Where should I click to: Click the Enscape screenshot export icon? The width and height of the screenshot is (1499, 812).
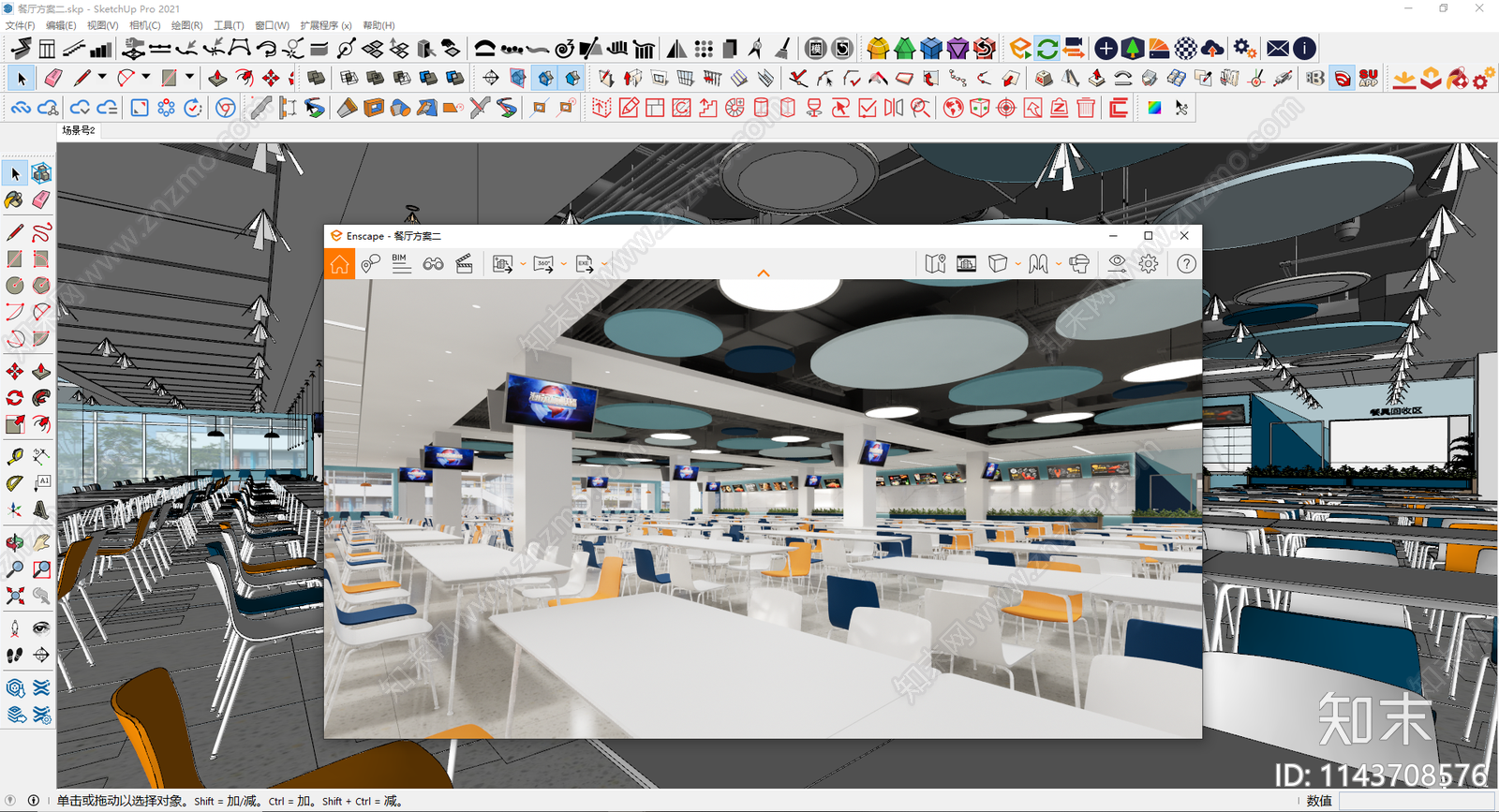(503, 264)
